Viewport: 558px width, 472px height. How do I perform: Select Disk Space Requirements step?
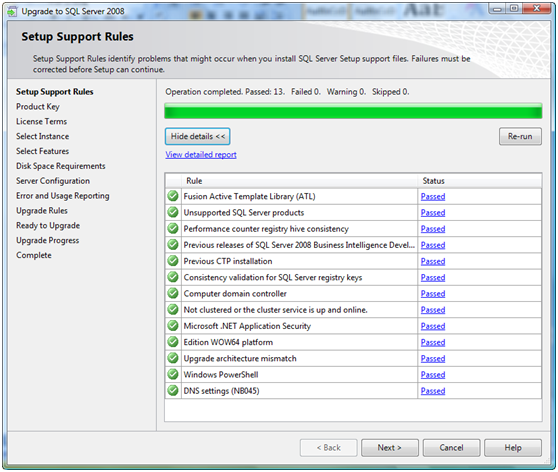60,166
